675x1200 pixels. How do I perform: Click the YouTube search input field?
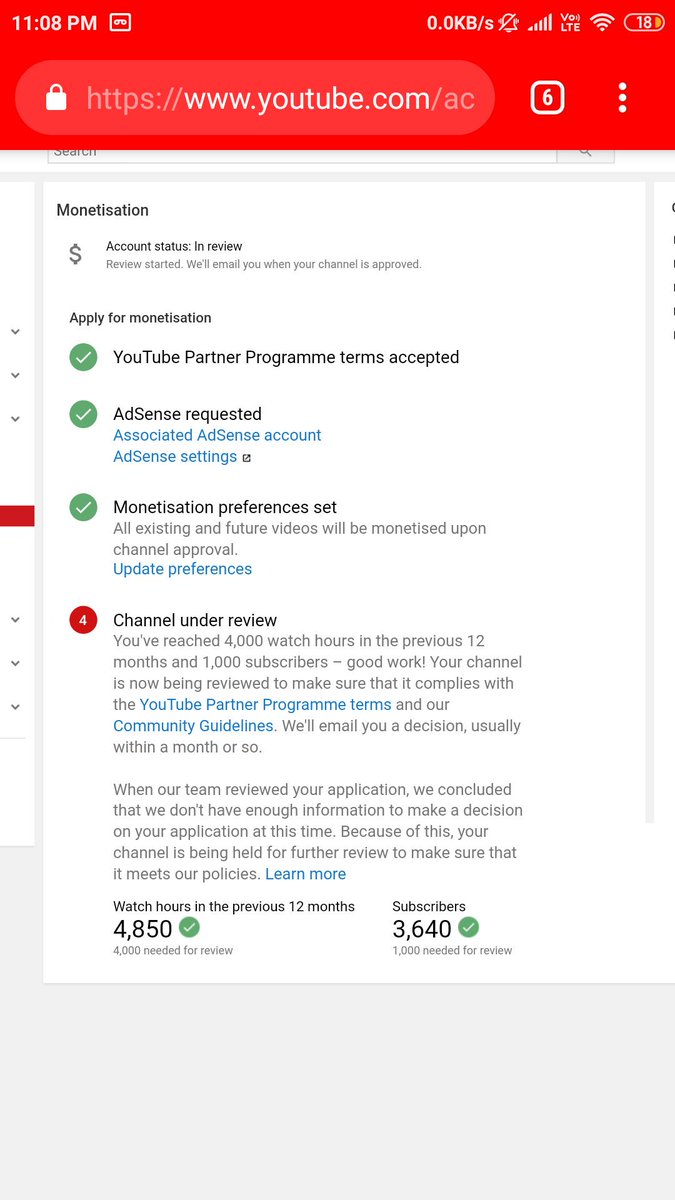[x=302, y=154]
